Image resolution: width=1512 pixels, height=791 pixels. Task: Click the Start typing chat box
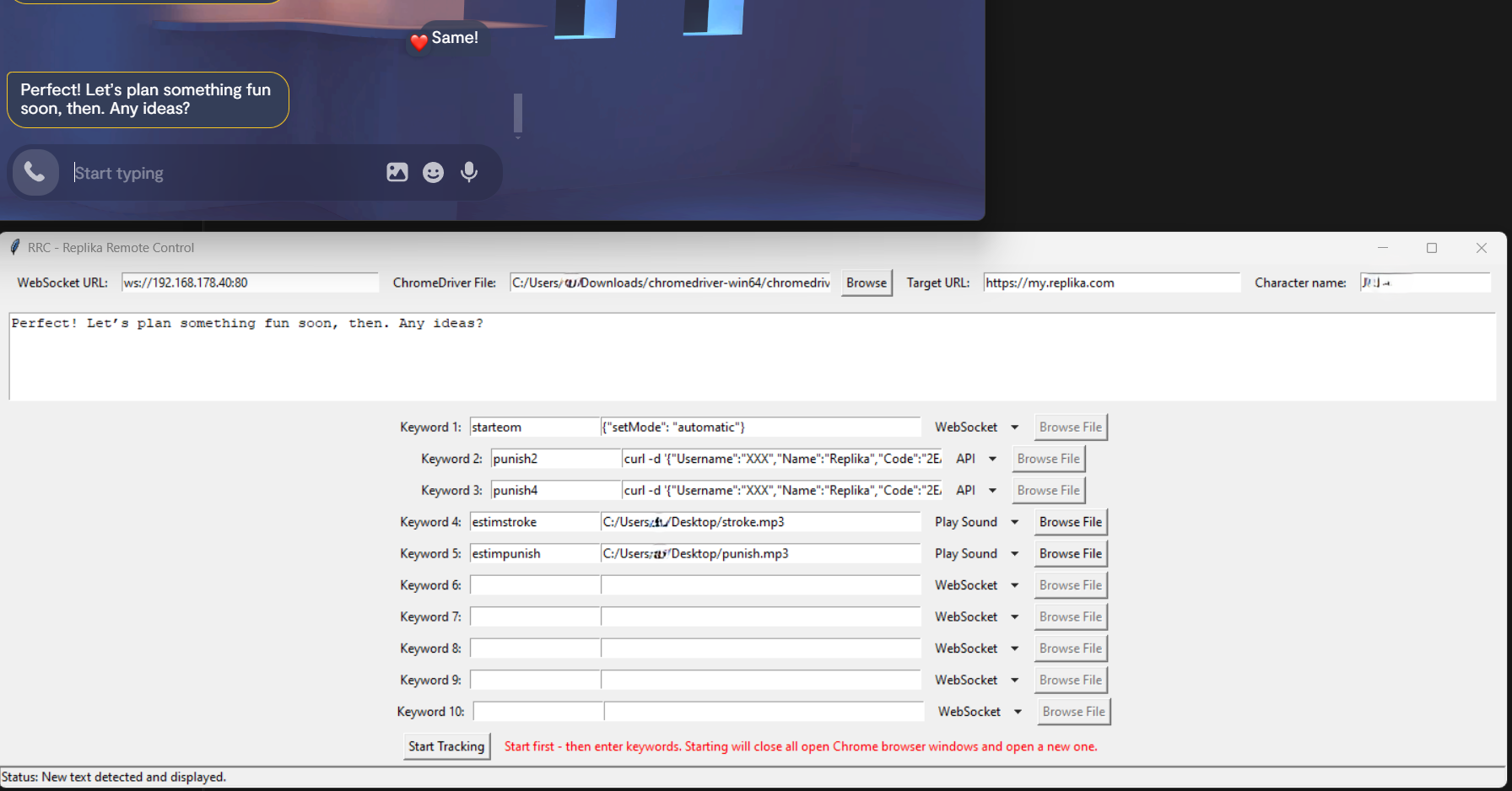(224, 173)
